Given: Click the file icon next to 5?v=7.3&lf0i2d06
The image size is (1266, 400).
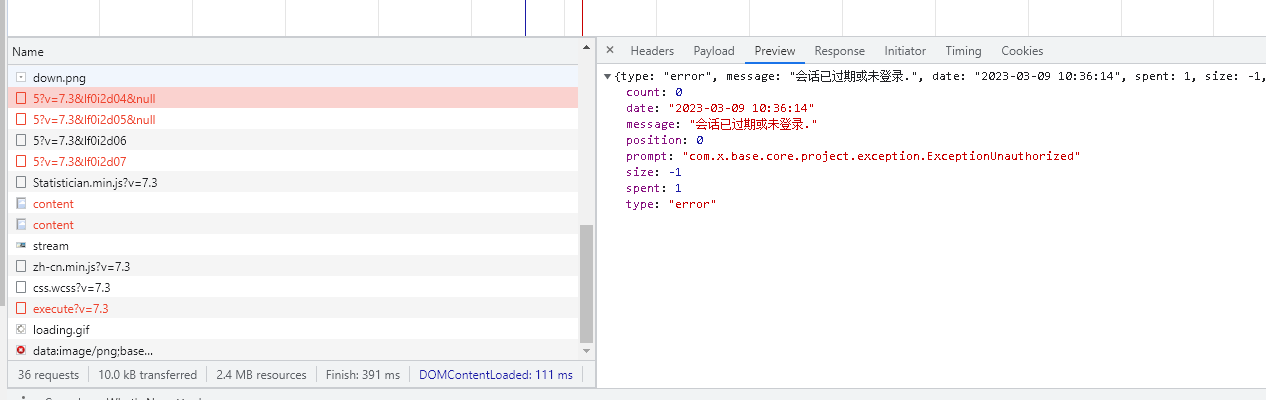Looking at the screenshot, I should click(21, 140).
